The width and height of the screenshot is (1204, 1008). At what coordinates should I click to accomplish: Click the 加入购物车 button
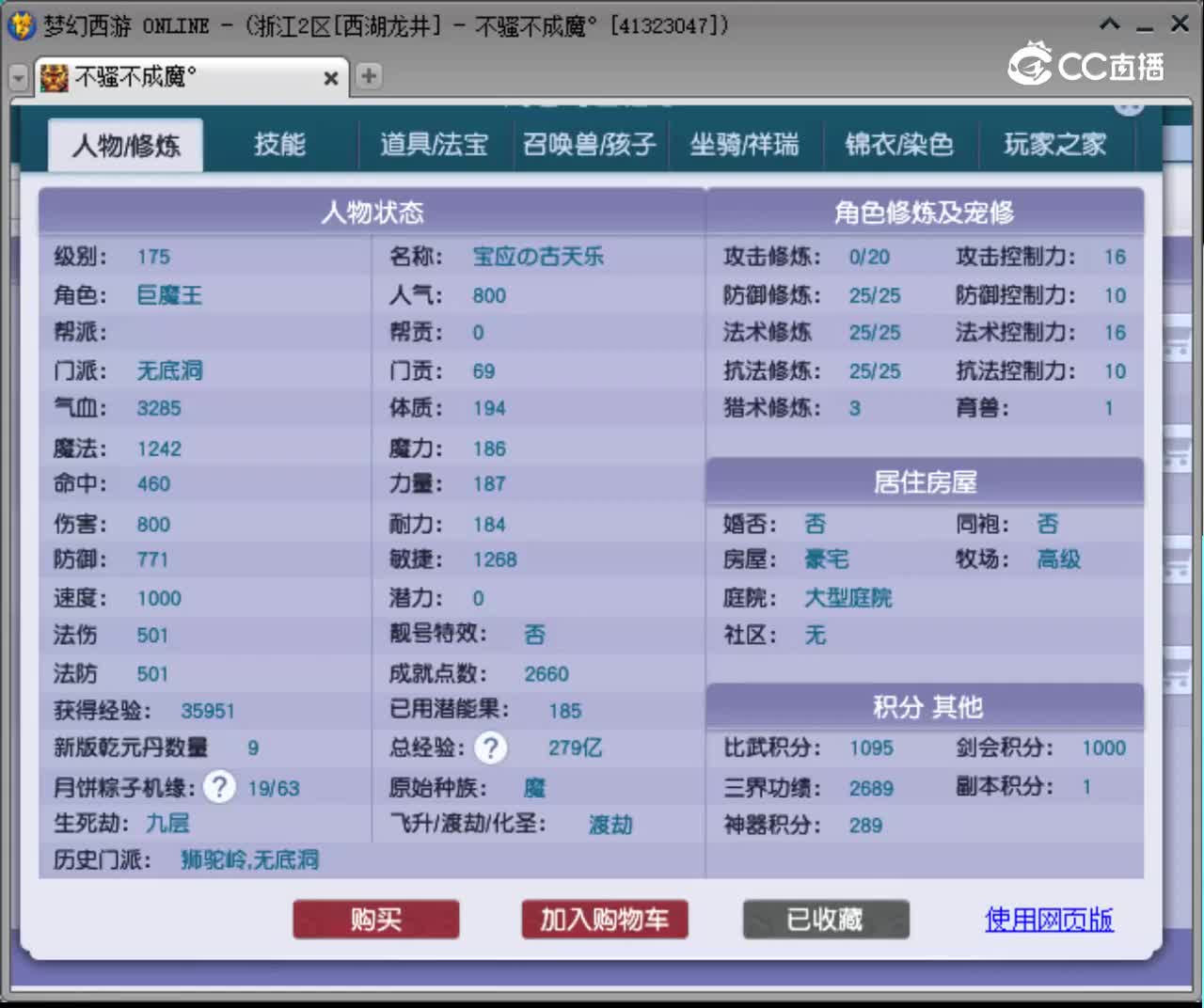[605, 920]
